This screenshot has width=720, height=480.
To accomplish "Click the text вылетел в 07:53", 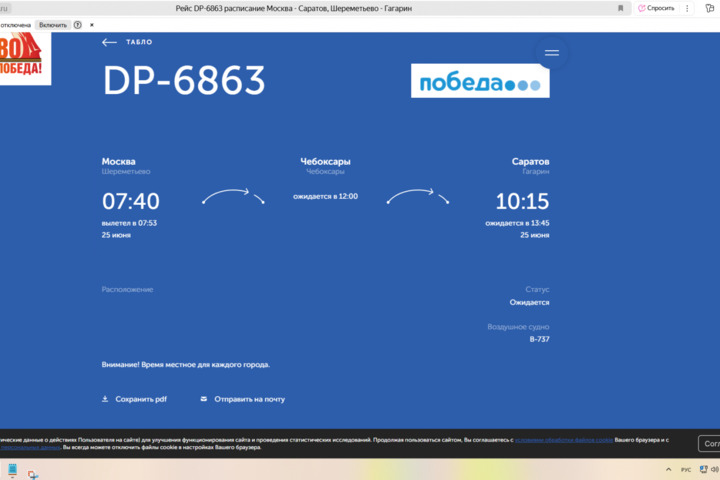I will click(129, 223).
